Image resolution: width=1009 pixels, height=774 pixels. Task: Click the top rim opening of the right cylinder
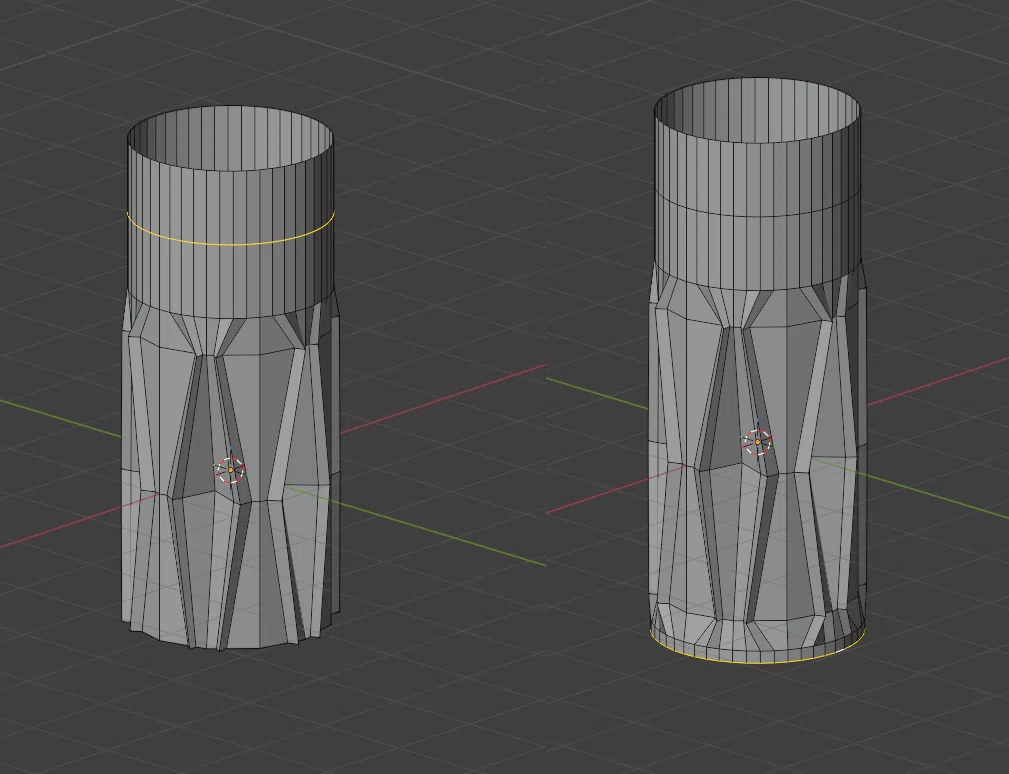[x=757, y=110]
